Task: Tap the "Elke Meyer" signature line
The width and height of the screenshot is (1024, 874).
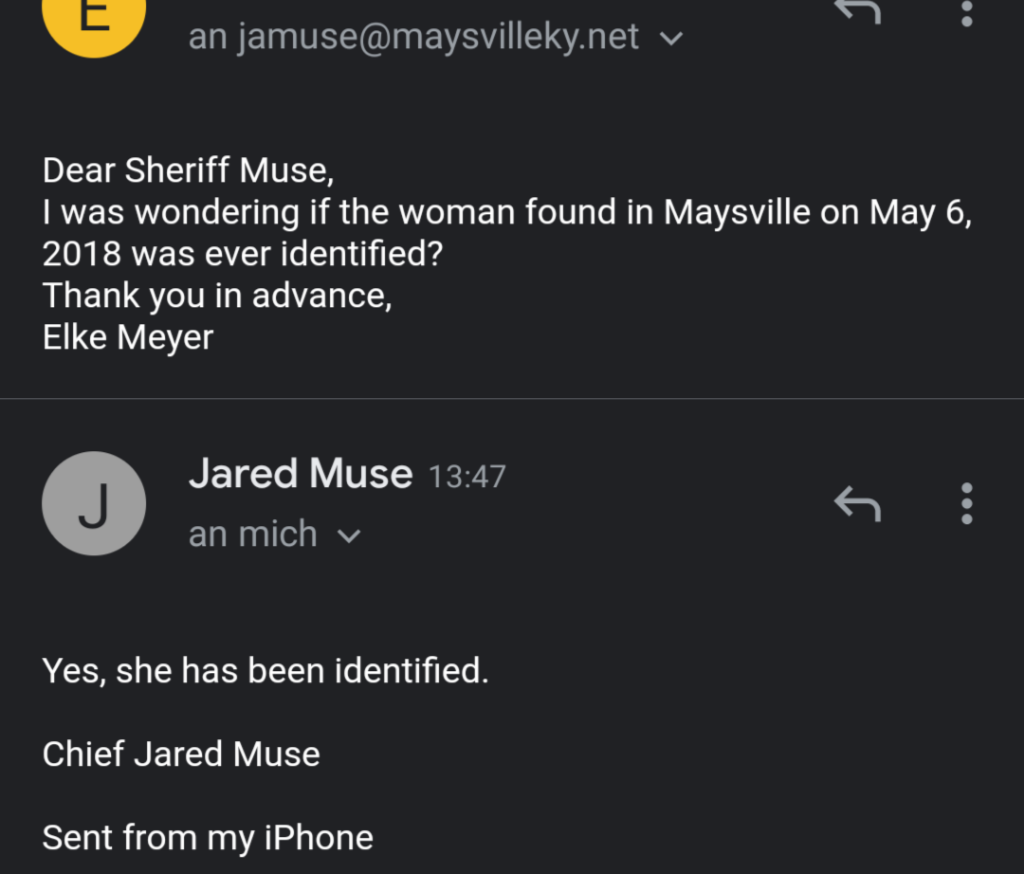Action: coord(128,337)
